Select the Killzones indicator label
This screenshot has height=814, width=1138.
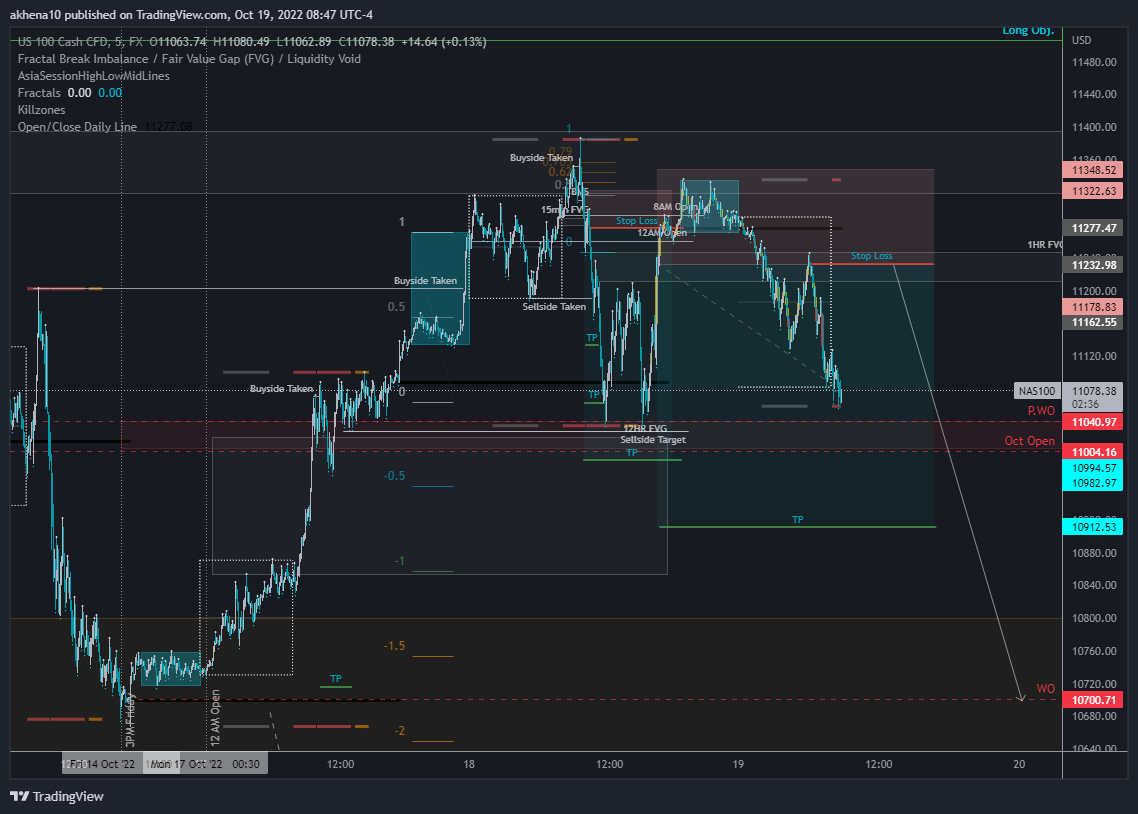(x=41, y=110)
